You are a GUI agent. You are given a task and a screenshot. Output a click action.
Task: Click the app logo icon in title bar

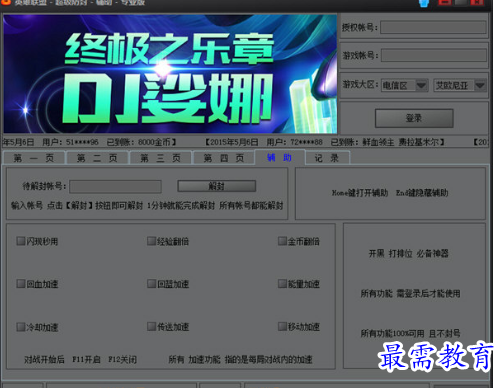(x=6, y=2)
